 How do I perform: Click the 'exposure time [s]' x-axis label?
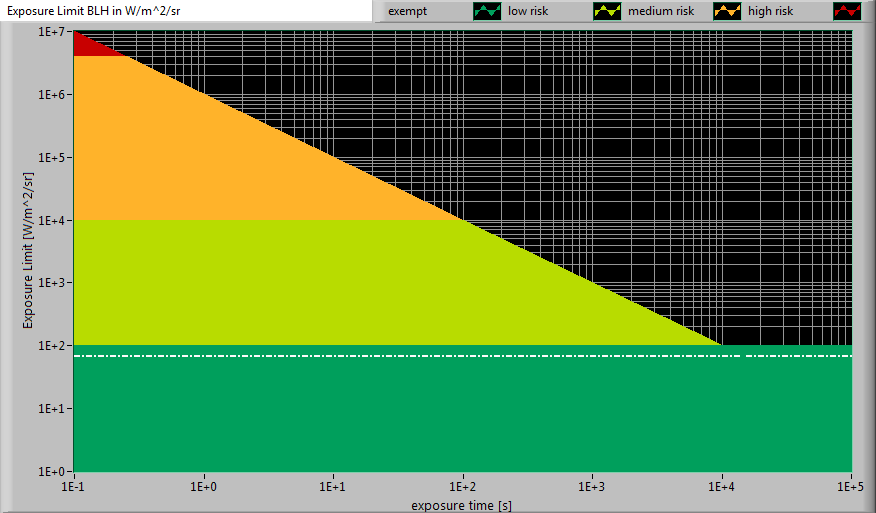461,505
